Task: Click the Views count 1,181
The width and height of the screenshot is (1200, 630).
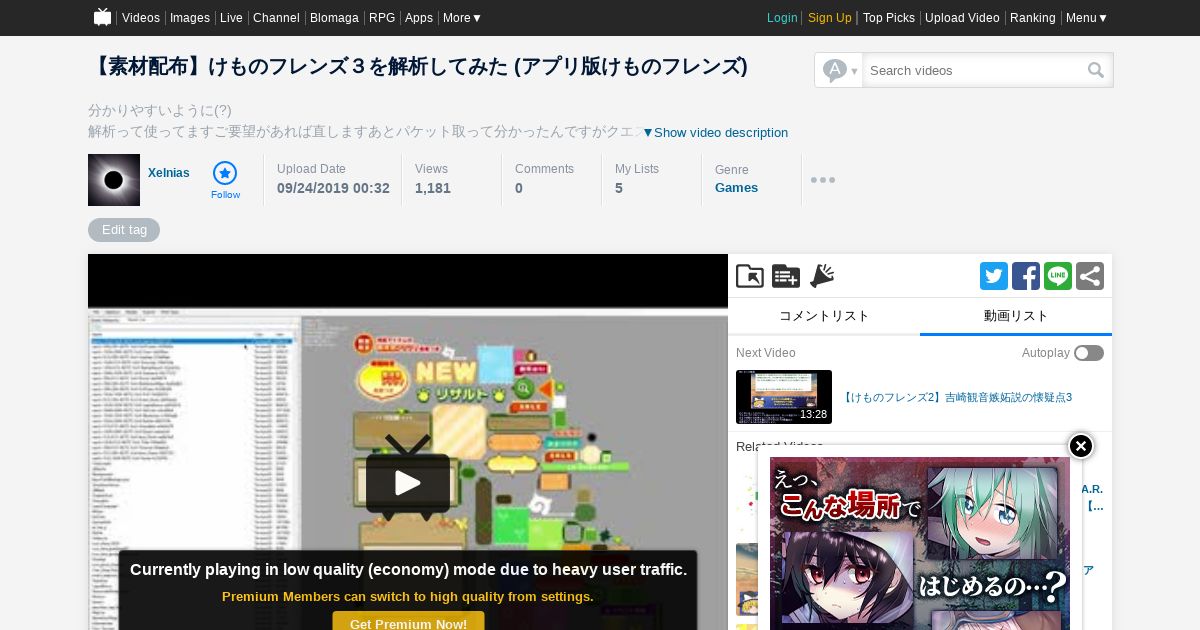Action: 433,188
